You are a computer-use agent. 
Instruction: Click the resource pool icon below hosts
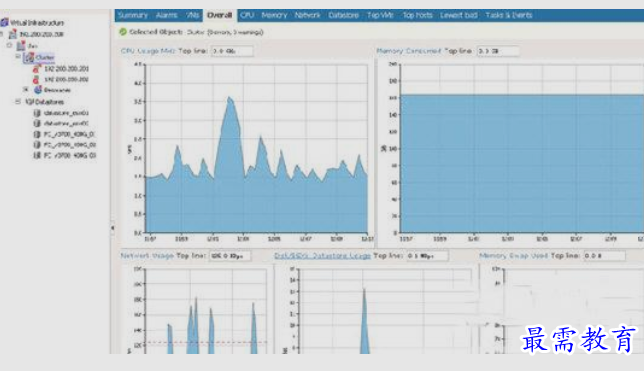click(x=38, y=90)
